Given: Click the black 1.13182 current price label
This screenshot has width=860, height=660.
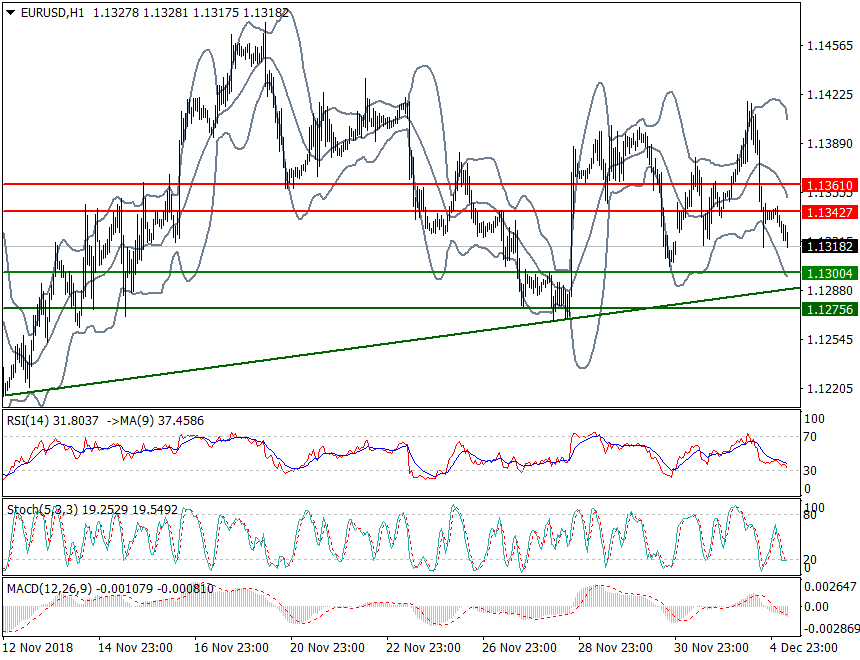Looking at the screenshot, I should (830, 246).
